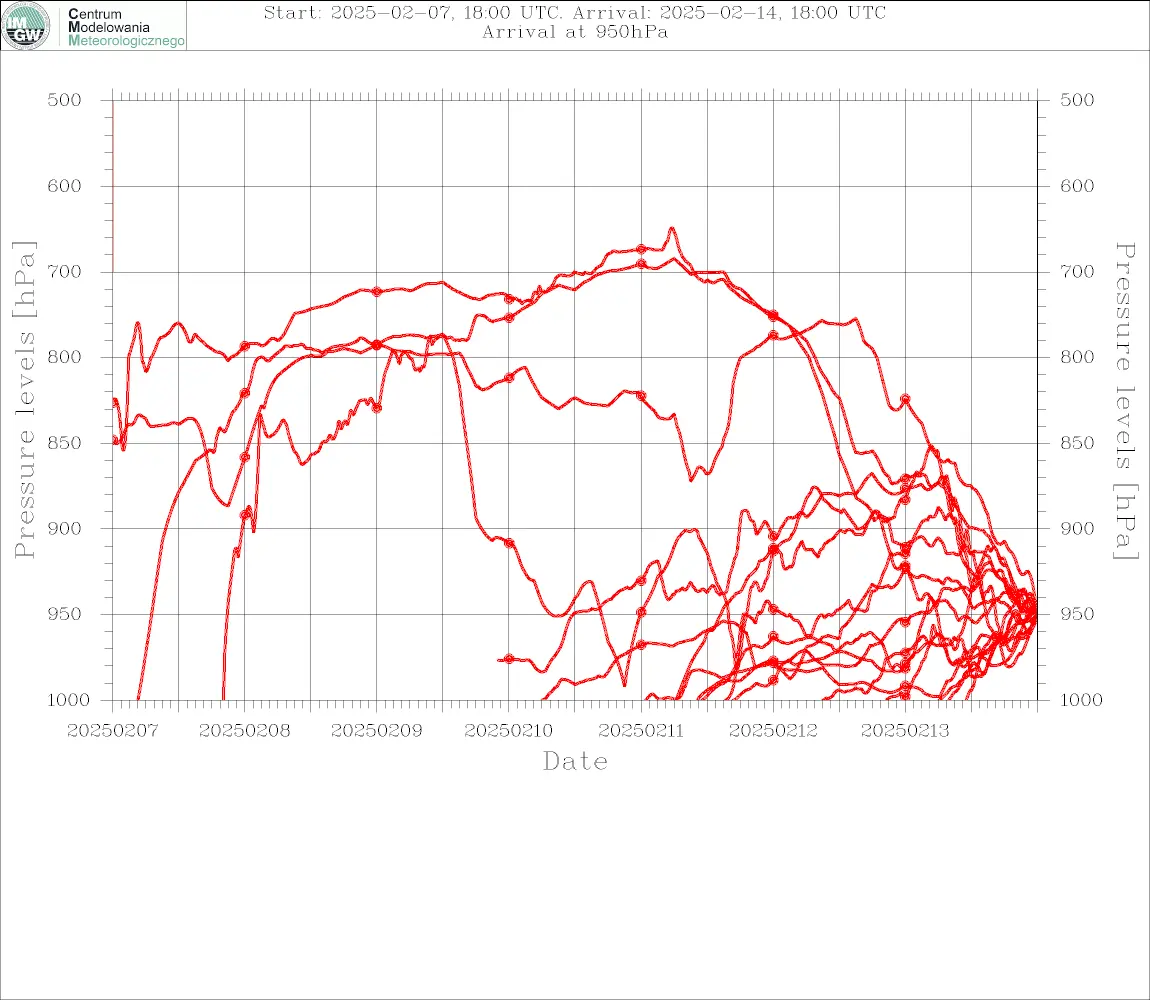
Task: Click the 20250209 marker near 725 hPa
Action: tap(376, 291)
